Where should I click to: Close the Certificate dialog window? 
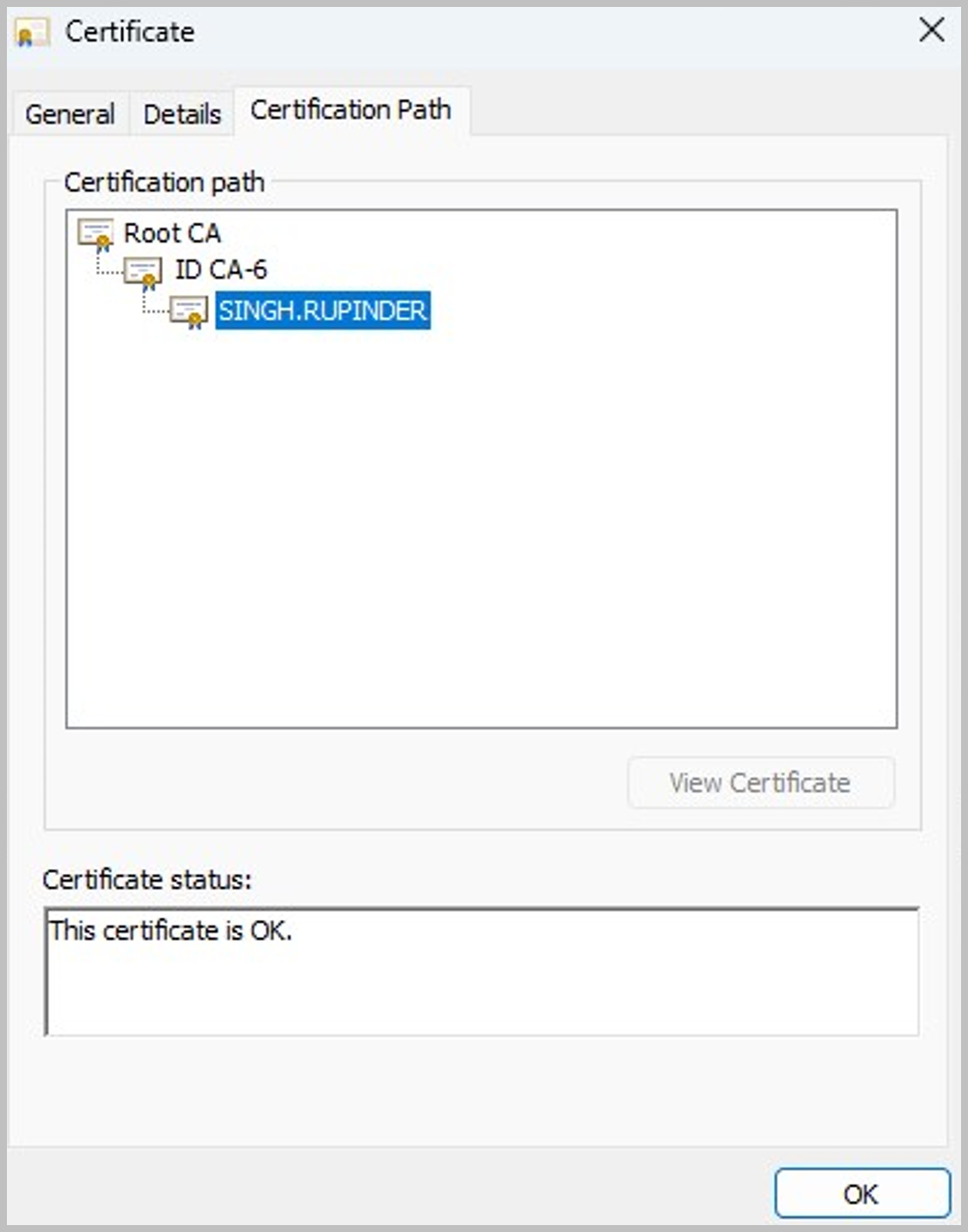coord(932,31)
